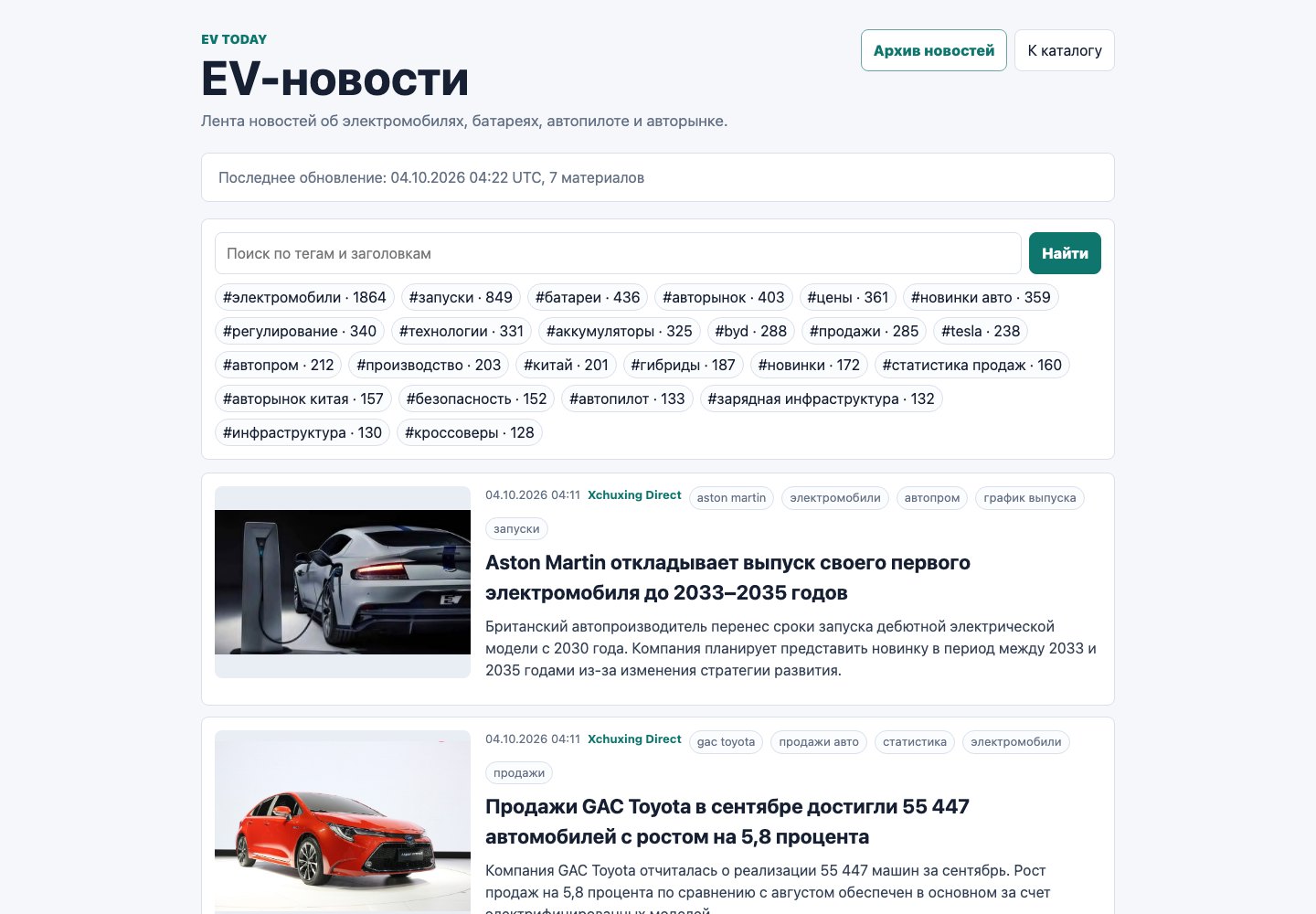Click the Последнее обновление status line
Image resolution: width=1316 pixels, height=914 pixels.
[658, 177]
